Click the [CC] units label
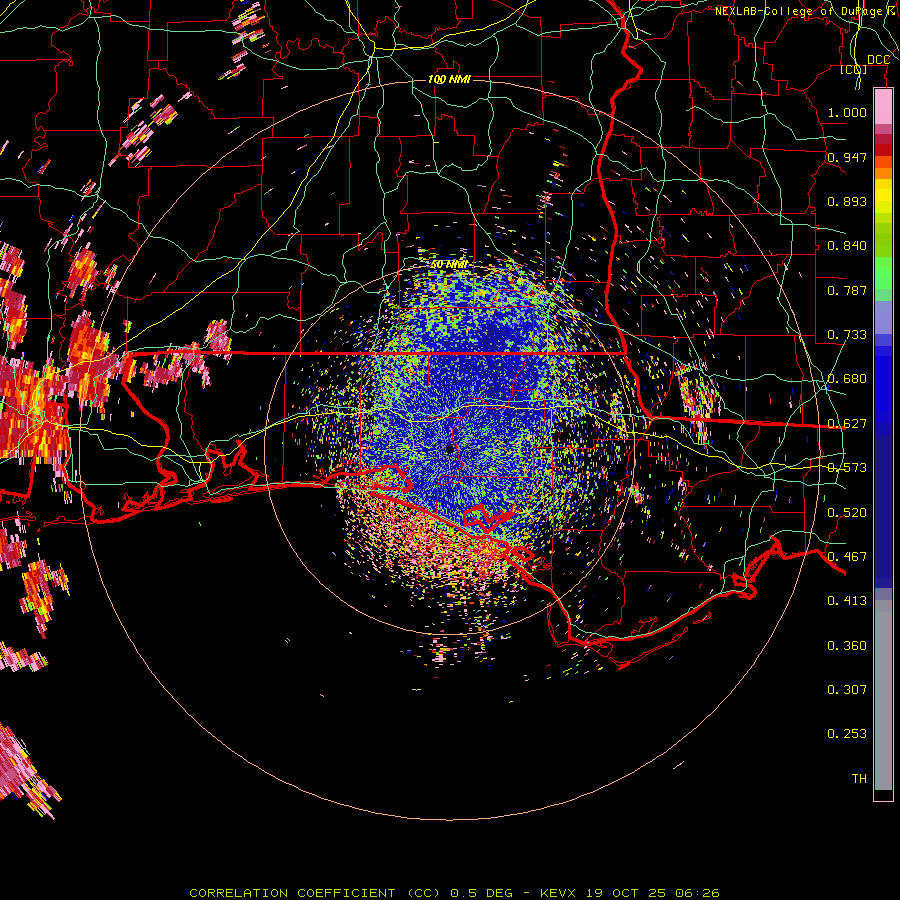900x900 pixels. pos(854,70)
